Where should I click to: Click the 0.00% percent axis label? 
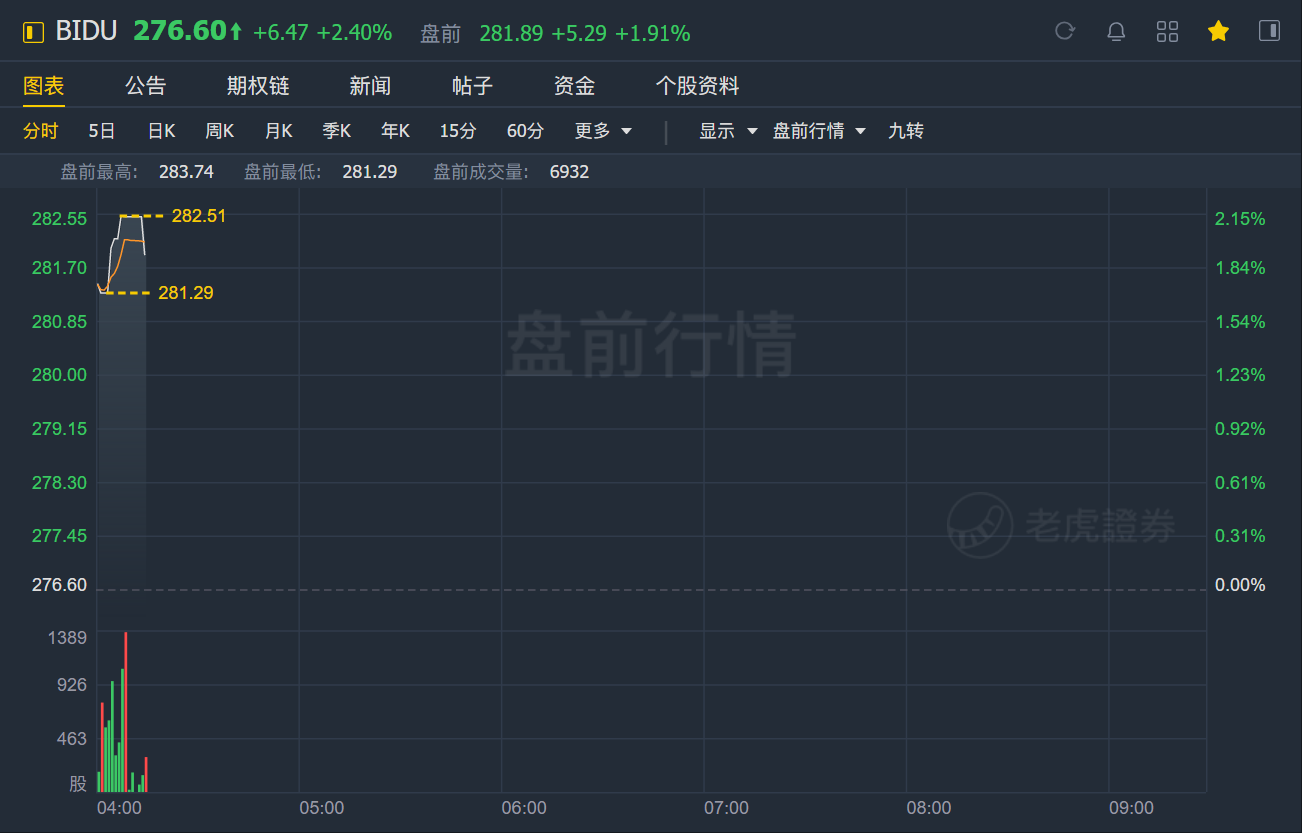tap(1240, 585)
